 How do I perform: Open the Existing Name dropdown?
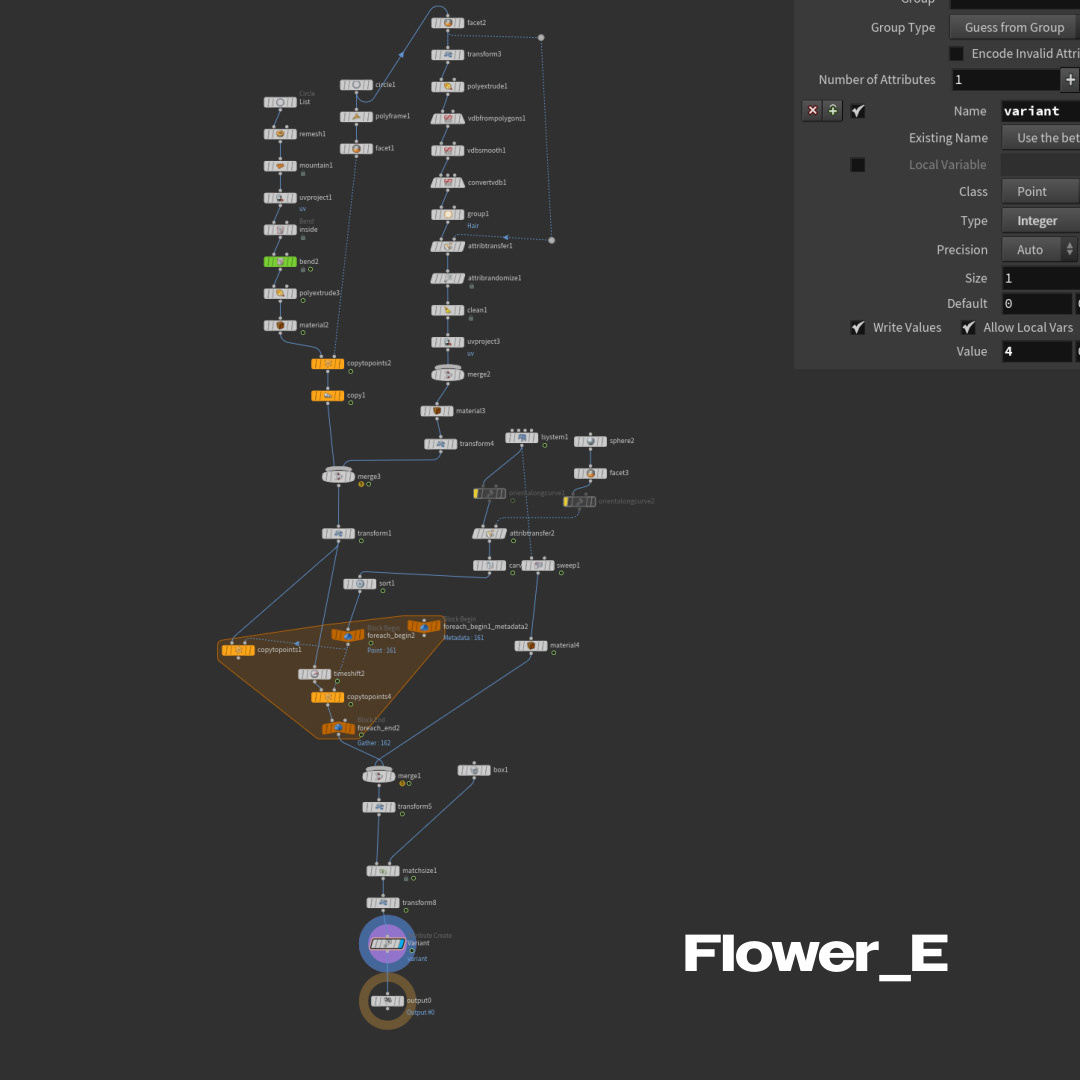point(1041,138)
